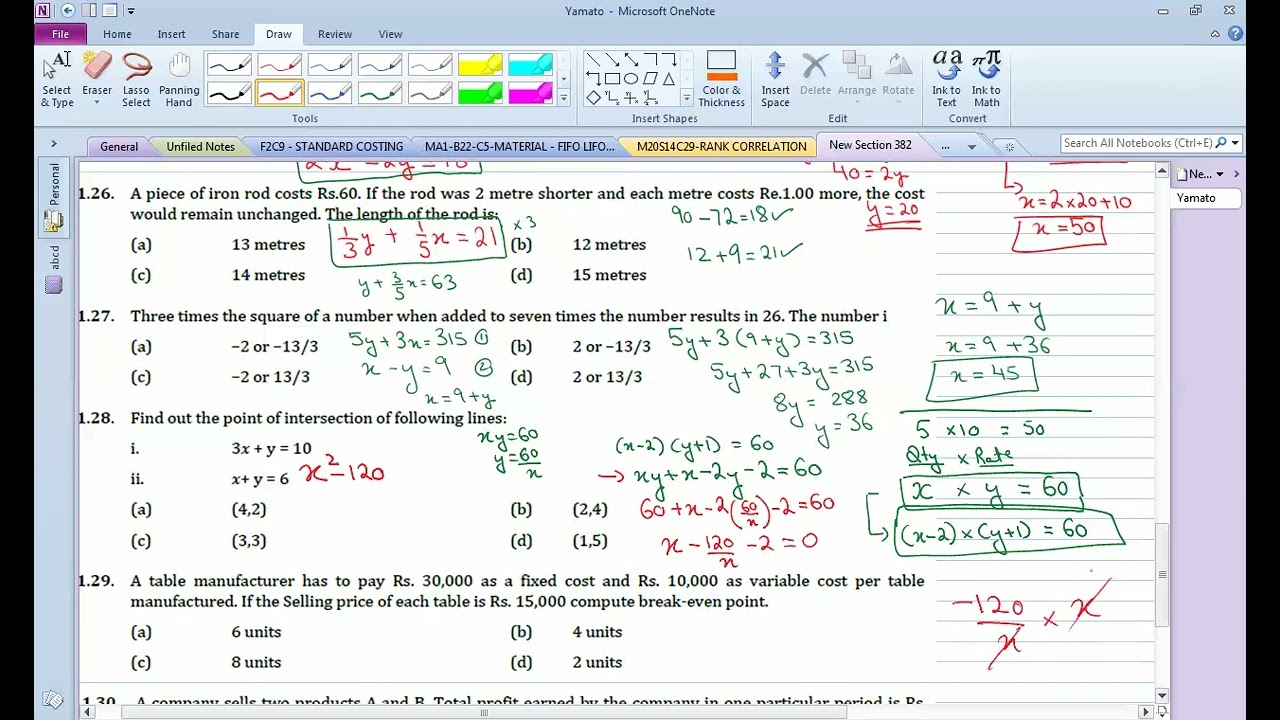Open the search scope dropdown arrow

point(1235,143)
